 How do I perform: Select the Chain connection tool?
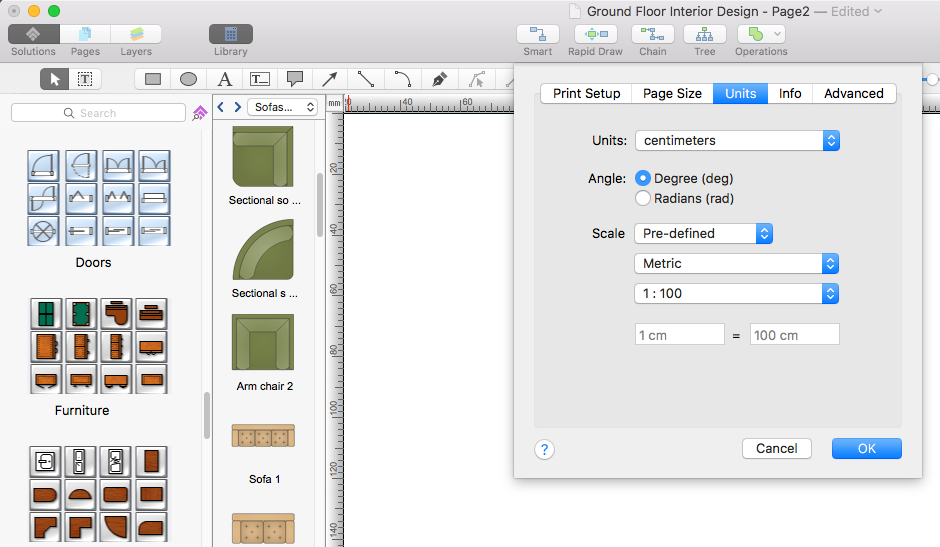point(652,35)
